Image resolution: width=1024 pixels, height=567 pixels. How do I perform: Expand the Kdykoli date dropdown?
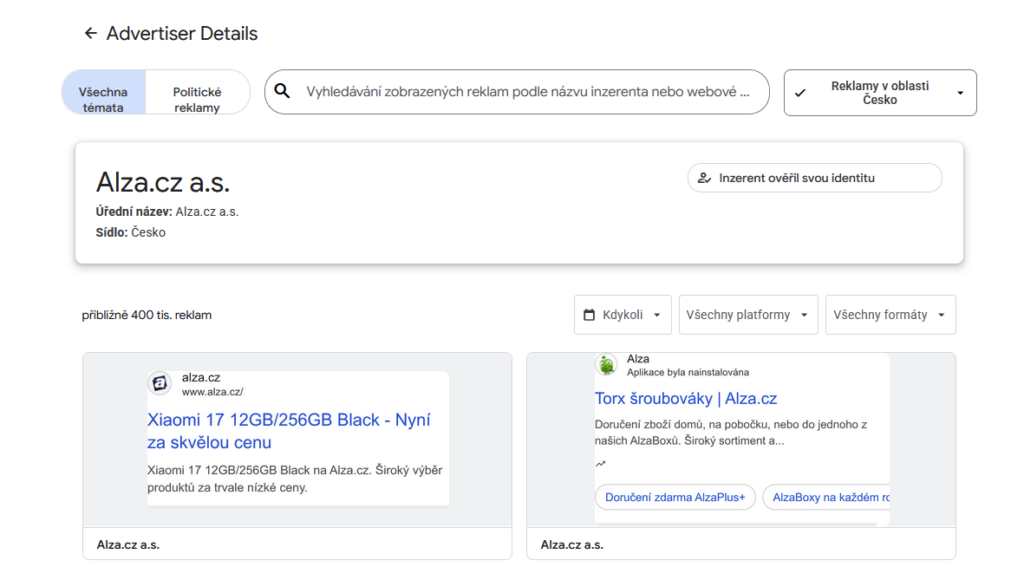click(x=622, y=315)
